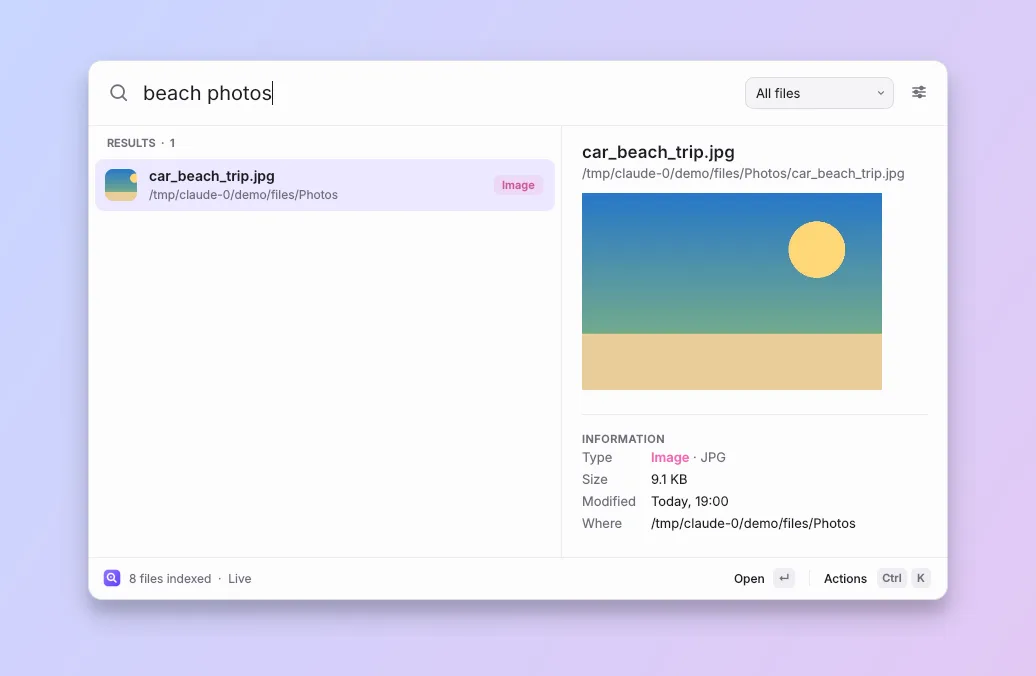Open the filter settings sliders icon
This screenshot has width=1036, height=676.
pos(918,93)
